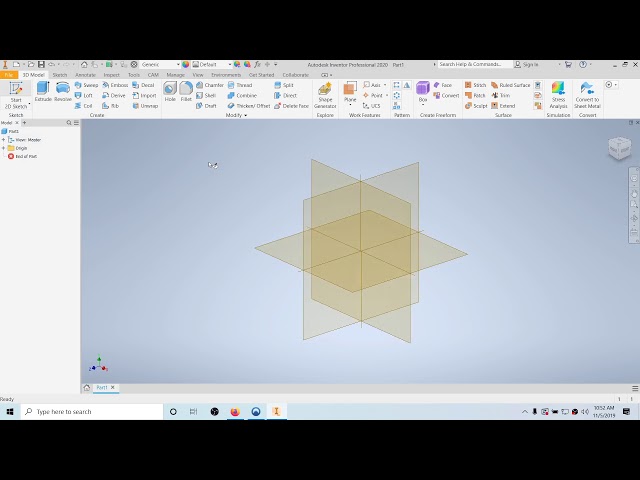
Task: Activate the Emboss tool
Action: click(115, 85)
